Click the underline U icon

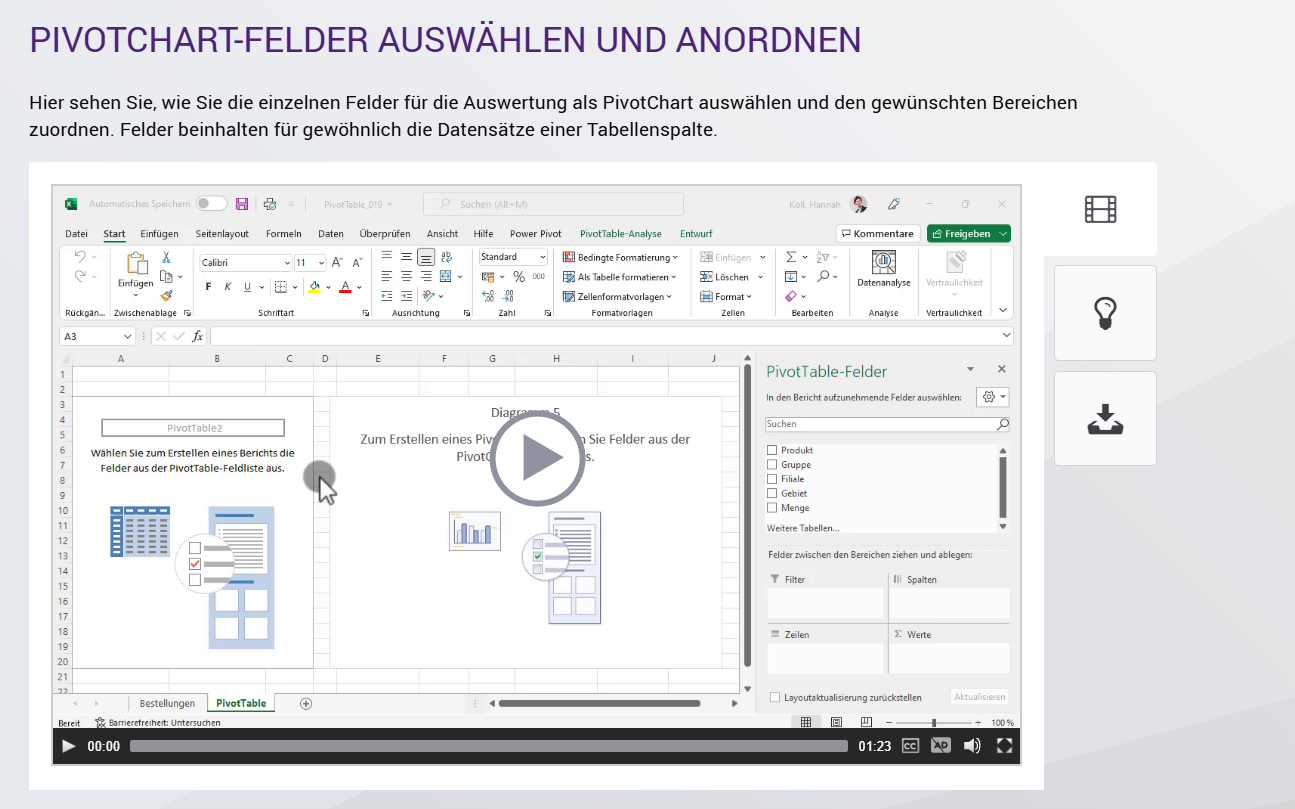coord(246,287)
